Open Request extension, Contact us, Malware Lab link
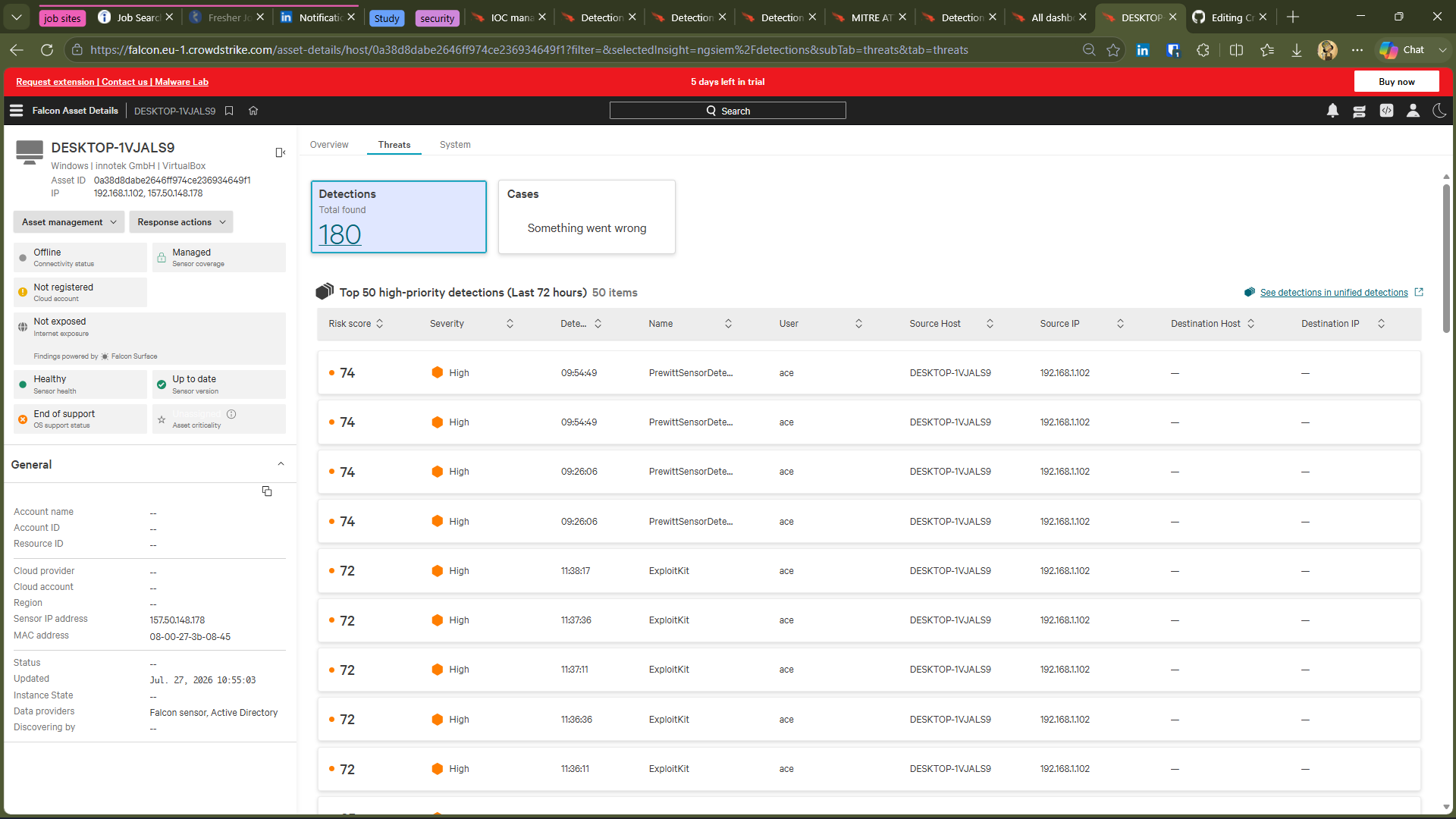1456x819 pixels. (x=112, y=82)
